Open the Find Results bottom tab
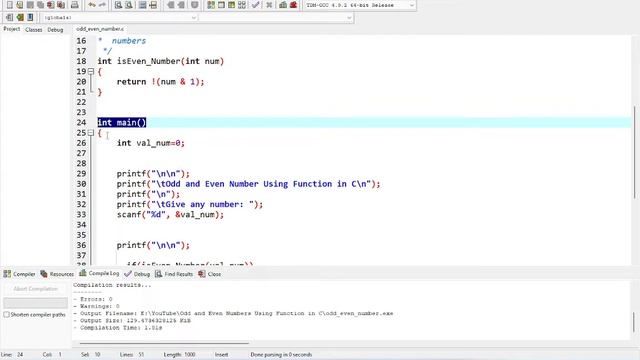Viewport: 640px width, 360px height. (x=174, y=274)
